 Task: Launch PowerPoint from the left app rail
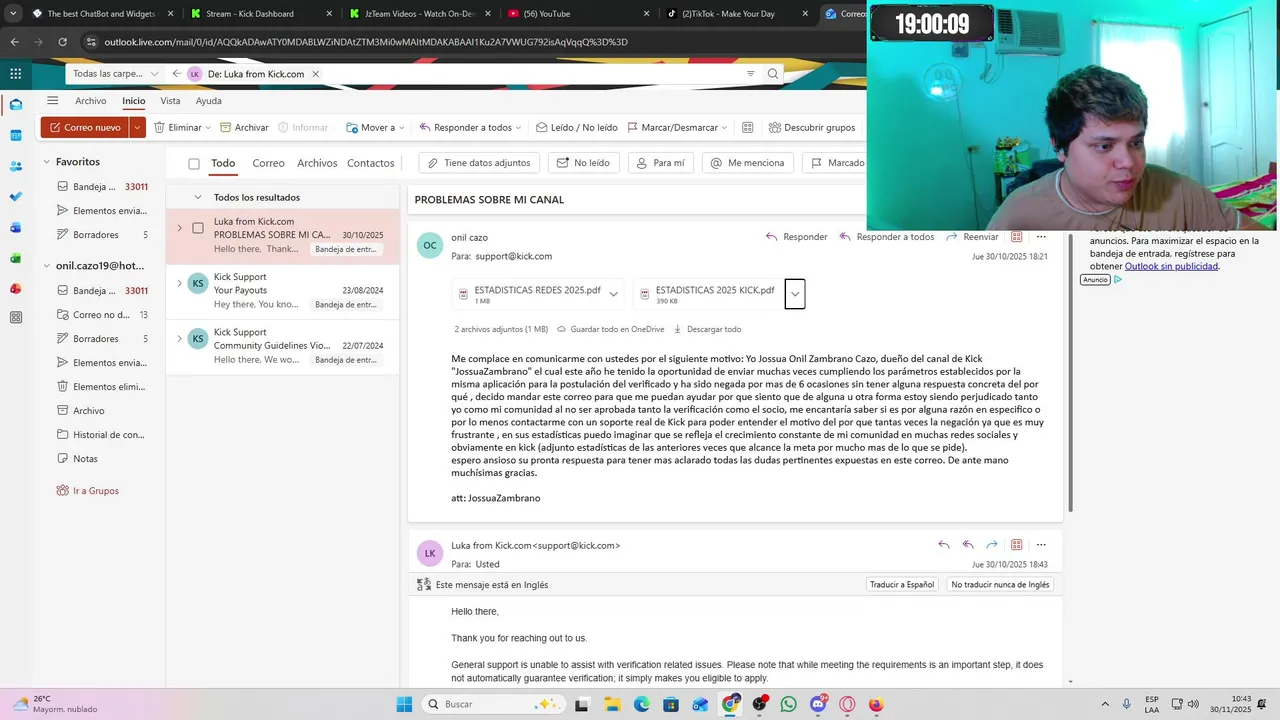click(15, 289)
